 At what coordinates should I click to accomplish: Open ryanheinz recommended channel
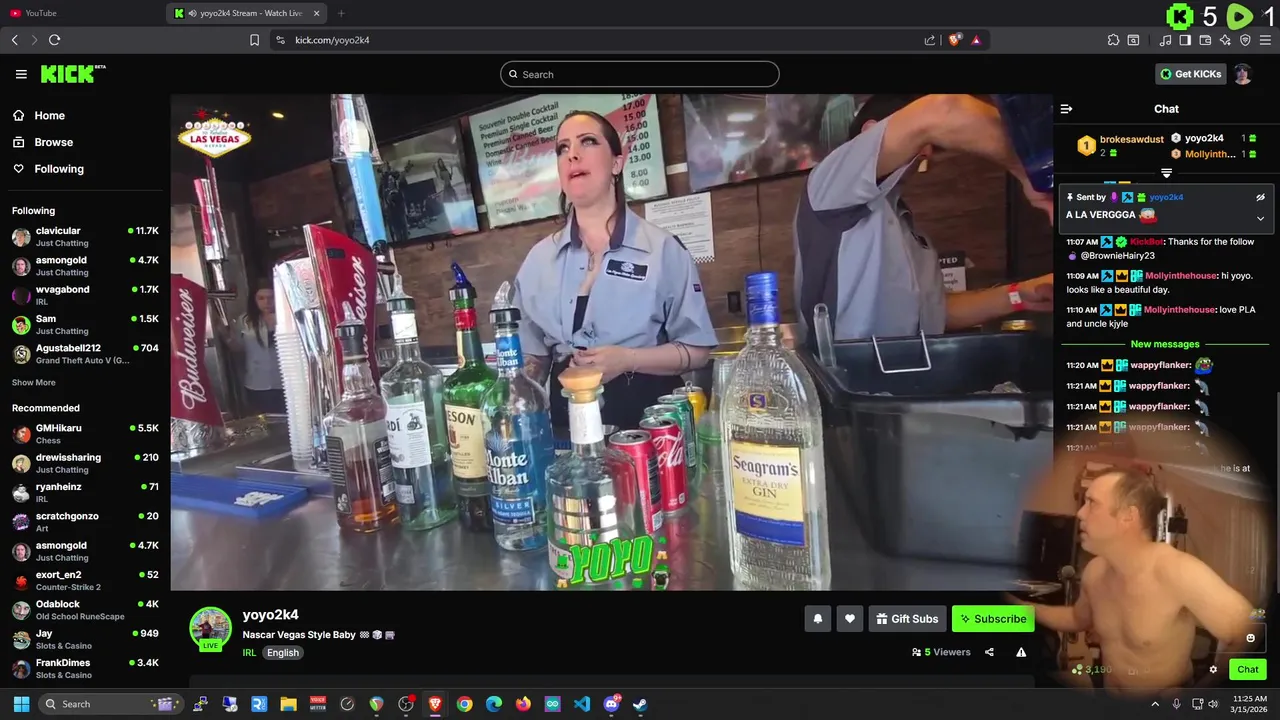pos(85,492)
